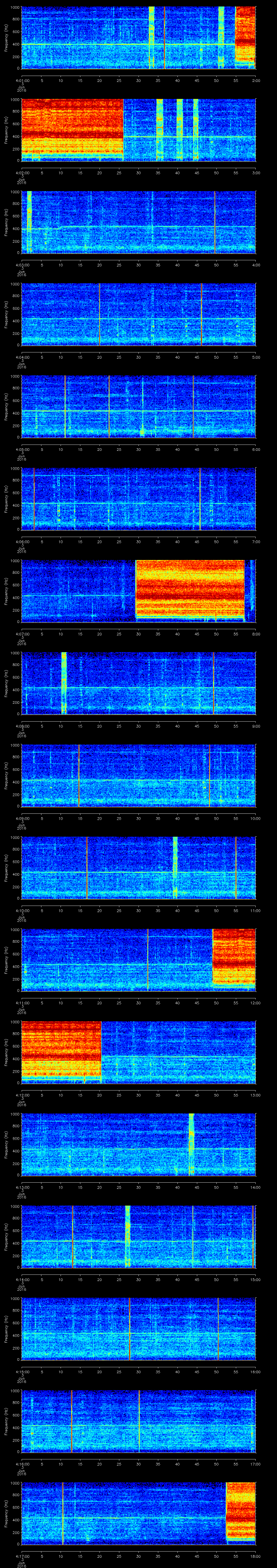The height and width of the screenshot is (1568, 277).
Task: Select the spectrogram panel starting at 4:12:00
Action: click(138, 1052)
